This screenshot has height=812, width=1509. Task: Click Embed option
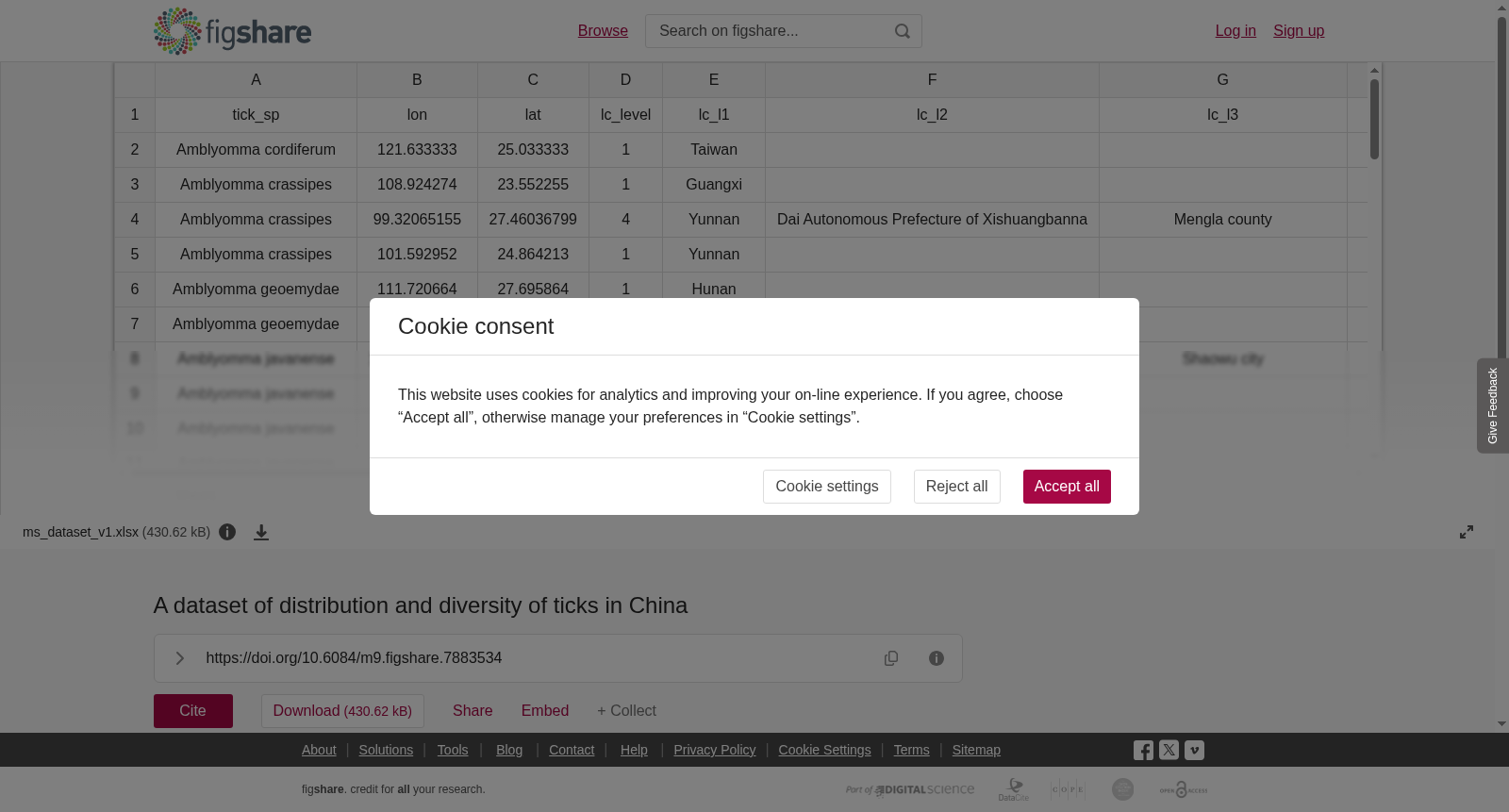click(x=545, y=711)
